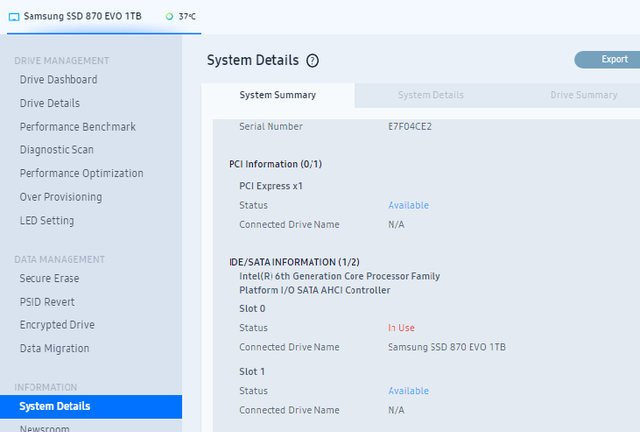Switch to the System Details tab
This screenshot has width=640, height=432.
coord(431,95)
